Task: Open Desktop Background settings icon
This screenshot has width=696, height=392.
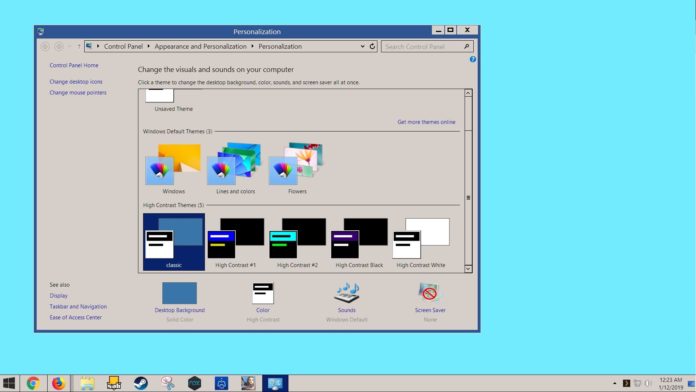Action: pyautogui.click(x=179, y=293)
